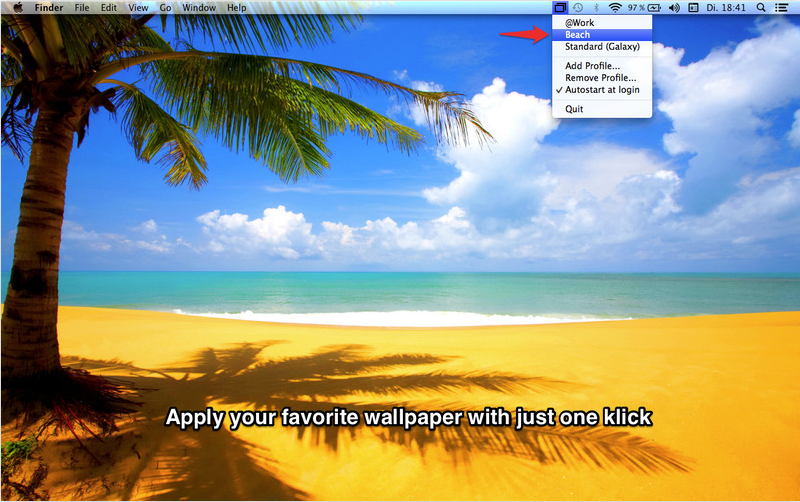Apply the Beach wallpaper profile

coord(602,35)
